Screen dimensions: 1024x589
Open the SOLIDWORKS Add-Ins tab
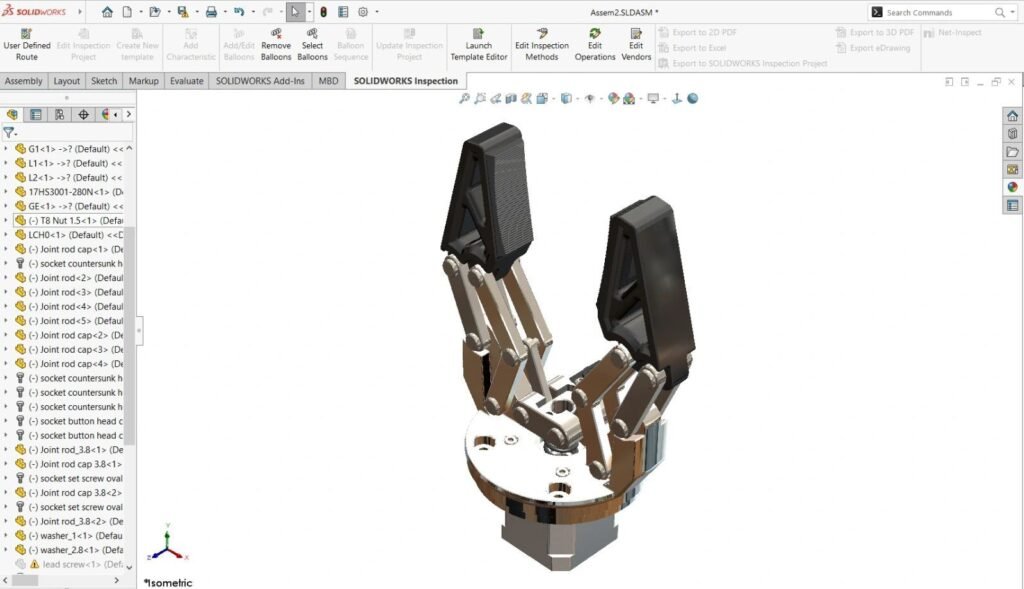(260, 81)
